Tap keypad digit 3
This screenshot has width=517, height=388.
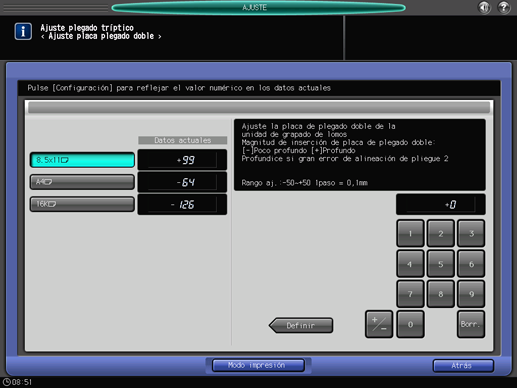(x=471, y=233)
